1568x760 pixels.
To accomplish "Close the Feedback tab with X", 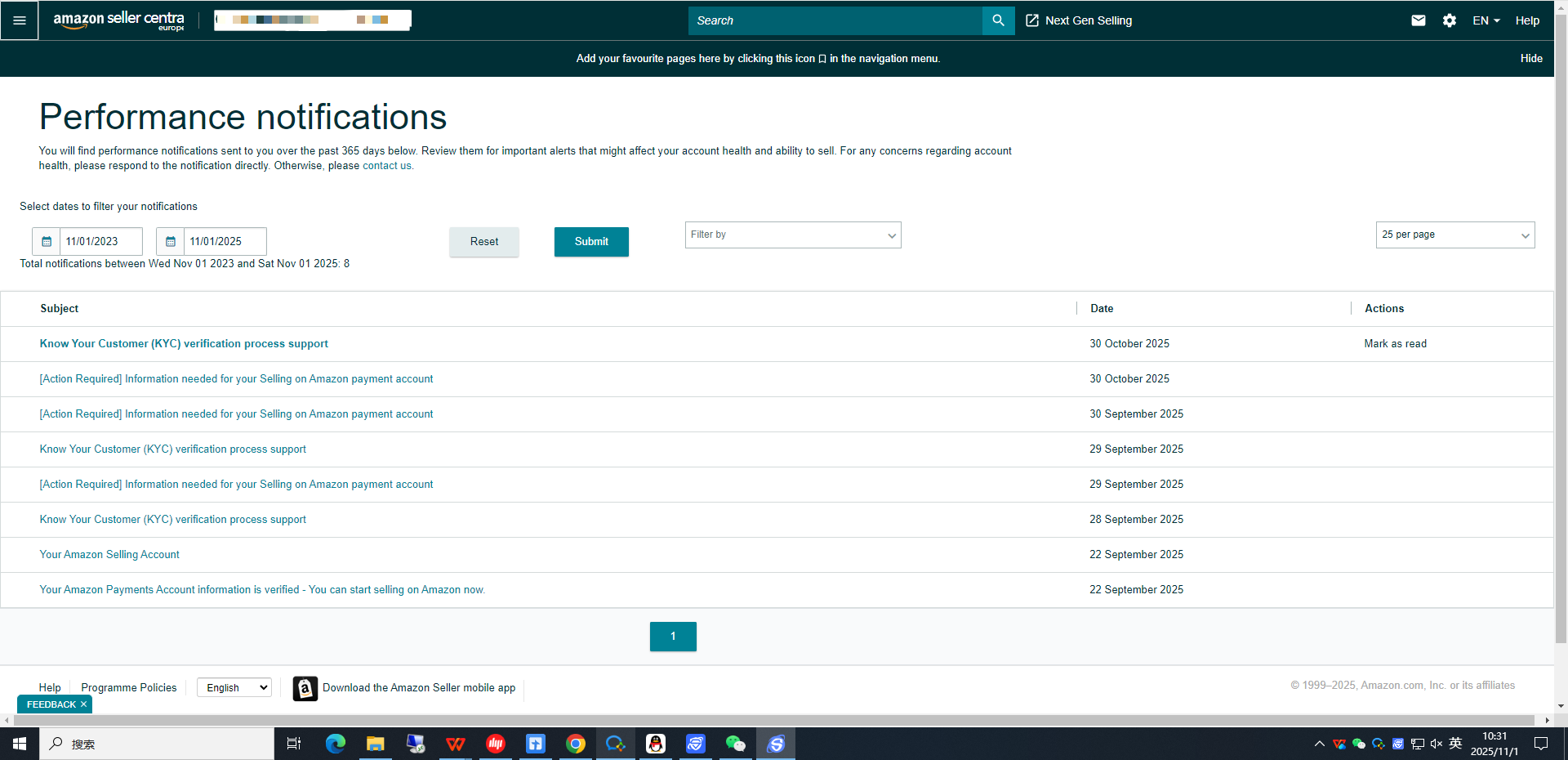I will point(83,704).
